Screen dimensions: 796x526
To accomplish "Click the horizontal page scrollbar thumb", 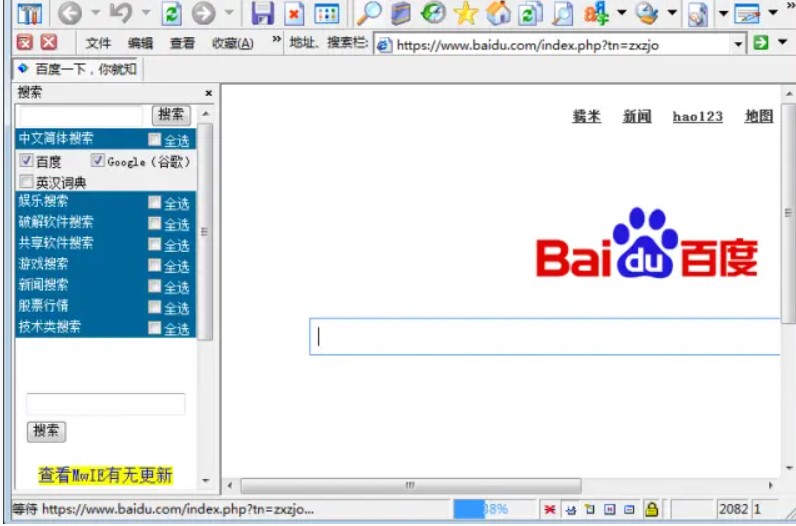I will point(411,485).
